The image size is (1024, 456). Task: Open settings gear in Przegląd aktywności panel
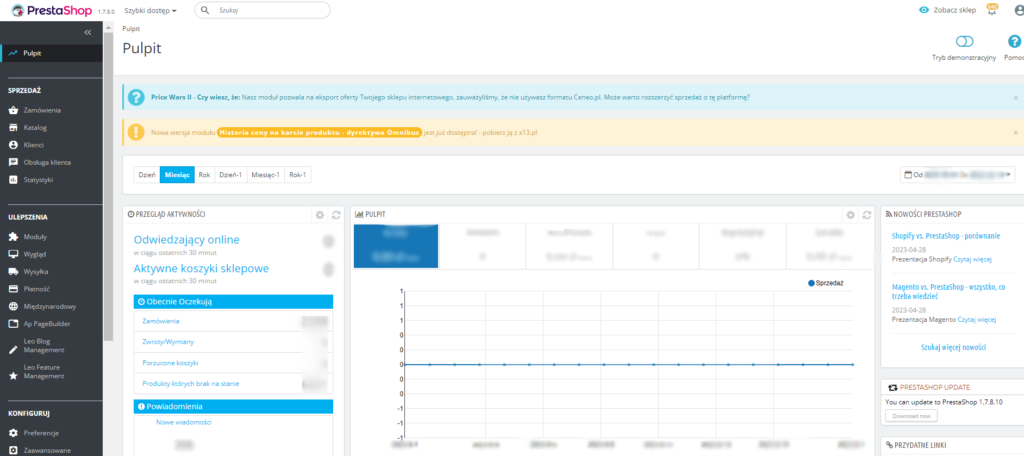click(319, 214)
